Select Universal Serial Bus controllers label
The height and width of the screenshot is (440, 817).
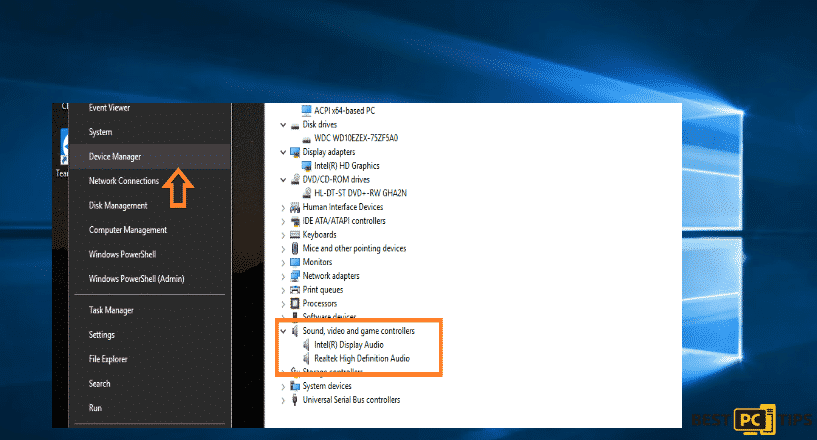click(x=351, y=400)
